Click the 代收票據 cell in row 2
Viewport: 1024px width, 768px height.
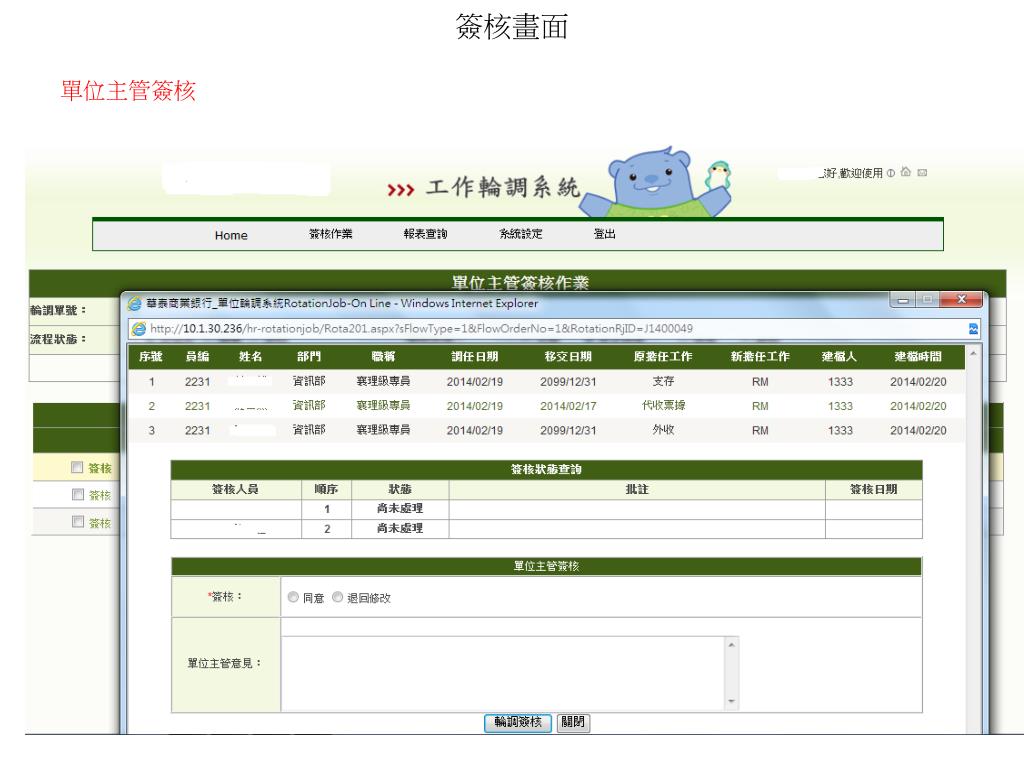point(663,406)
